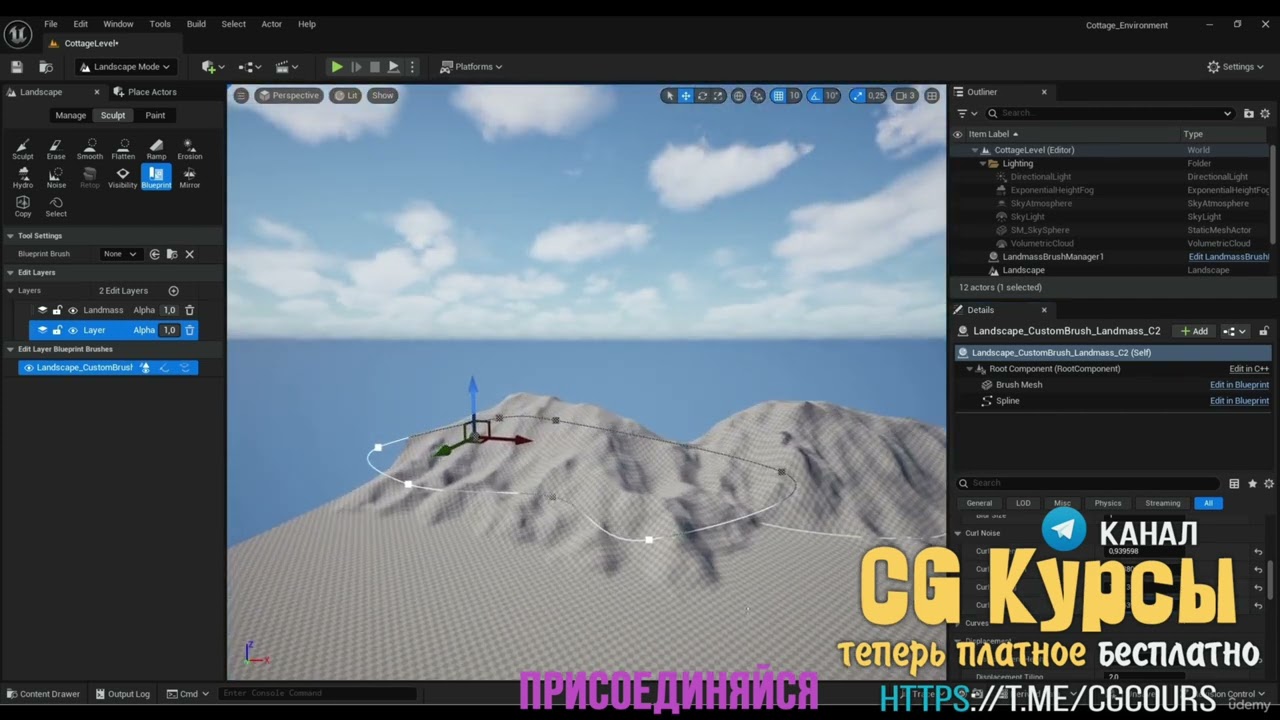Select the Sculpt brush tool
Viewport: 1280px width, 720px height.
(x=22, y=149)
